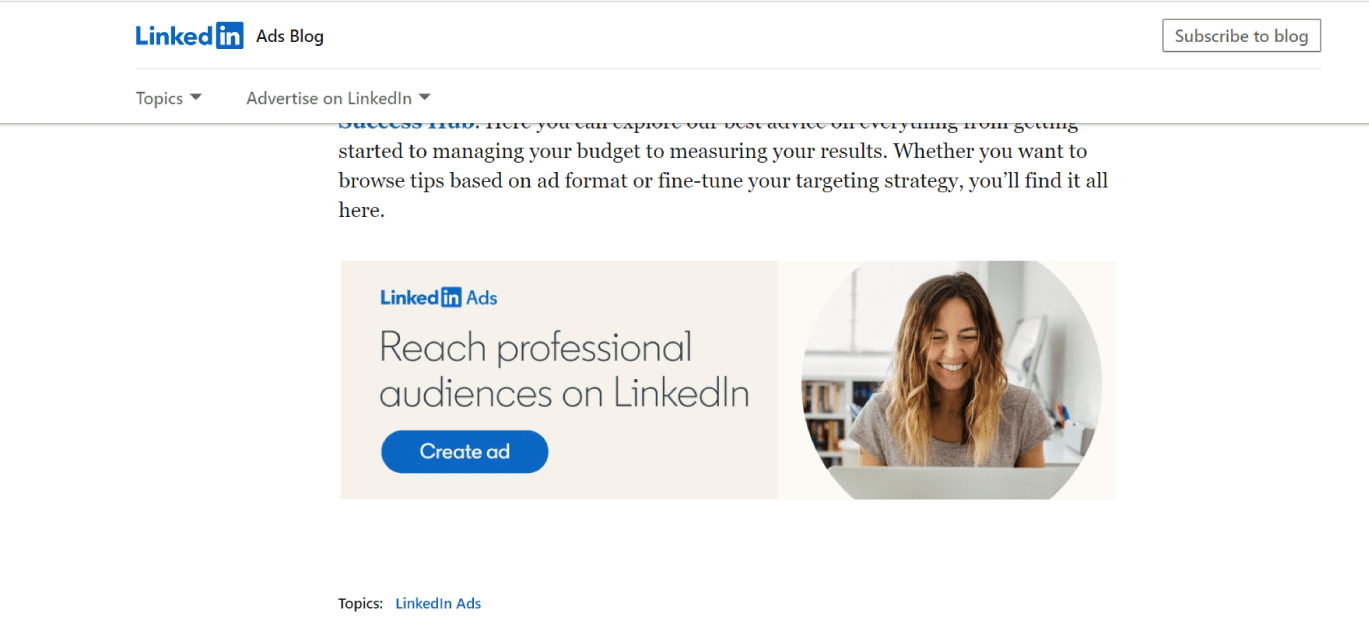This screenshot has height=638, width=1369.
Task: Open the LinkedIn Ads topic link
Action: point(438,603)
